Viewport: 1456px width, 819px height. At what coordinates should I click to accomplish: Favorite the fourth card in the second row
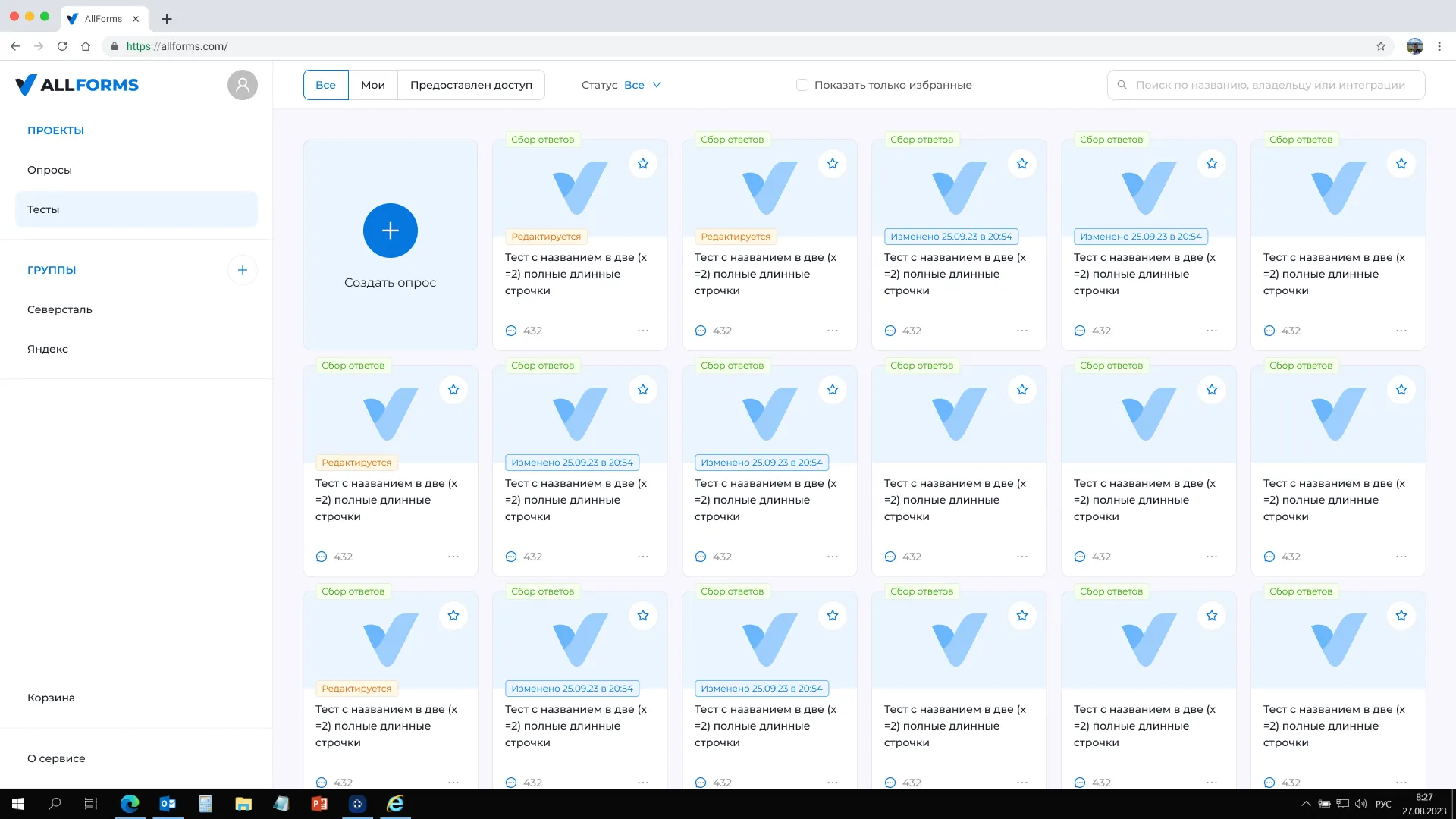pos(1022,390)
